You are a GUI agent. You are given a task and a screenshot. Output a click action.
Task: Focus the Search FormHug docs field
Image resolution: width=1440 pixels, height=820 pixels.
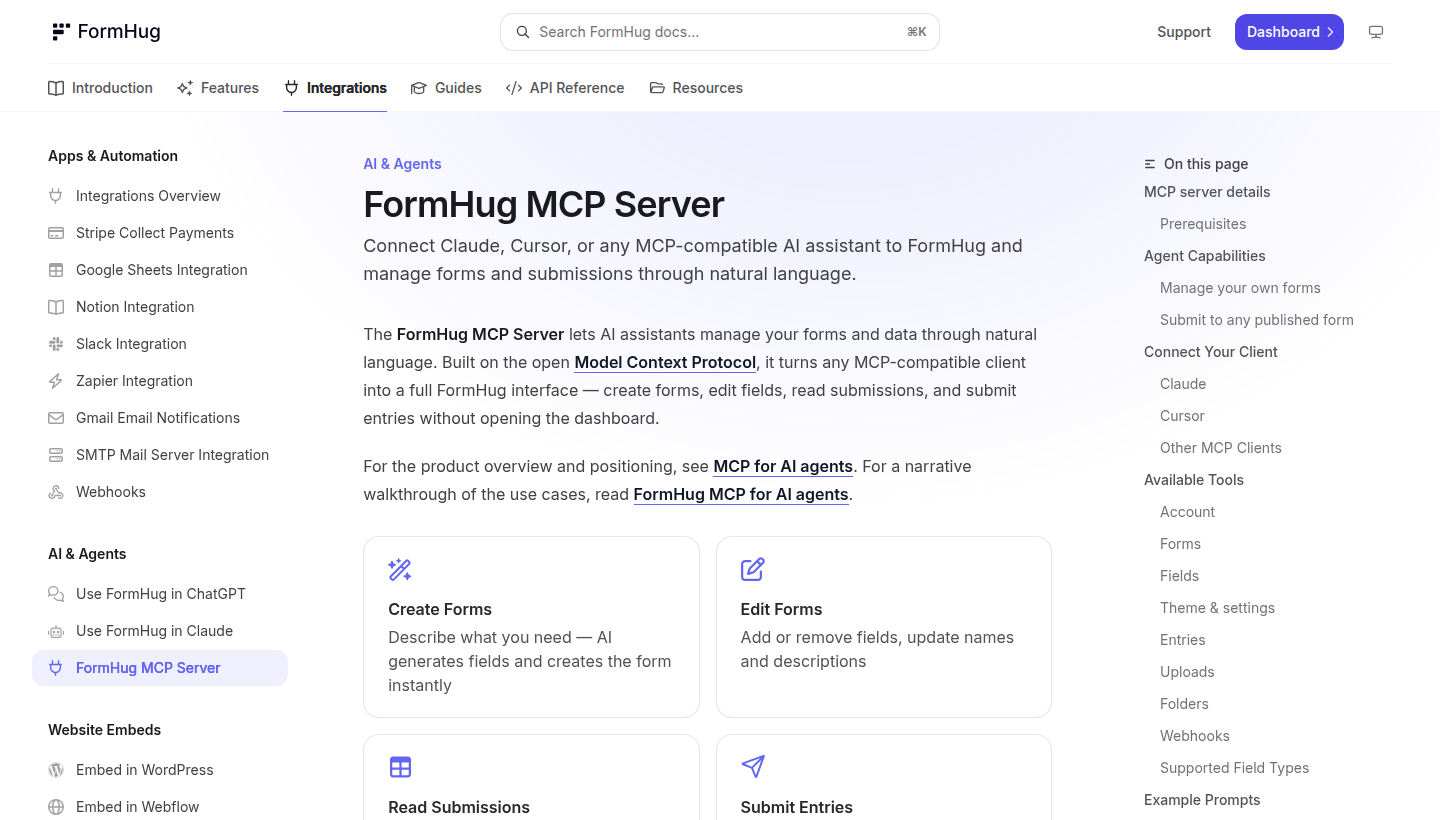tap(720, 32)
